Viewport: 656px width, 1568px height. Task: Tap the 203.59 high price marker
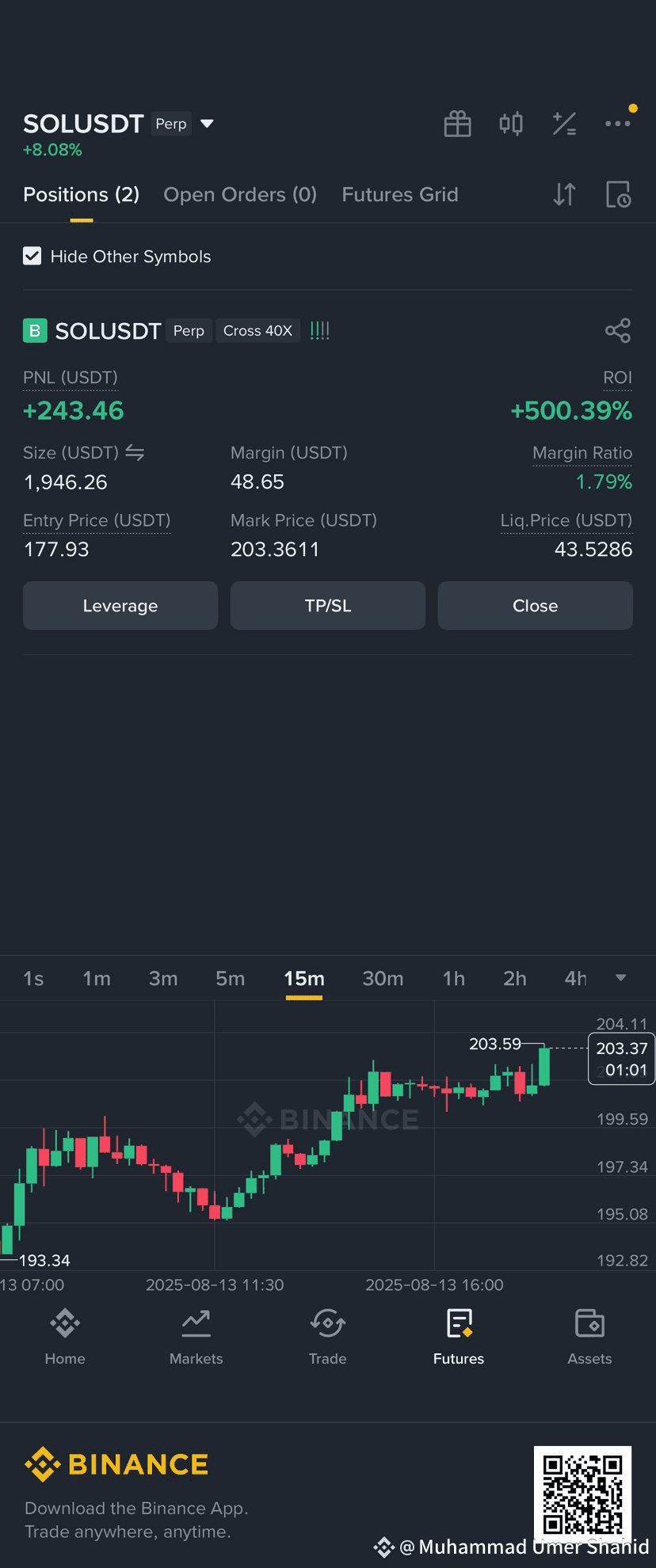click(495, 1044)
